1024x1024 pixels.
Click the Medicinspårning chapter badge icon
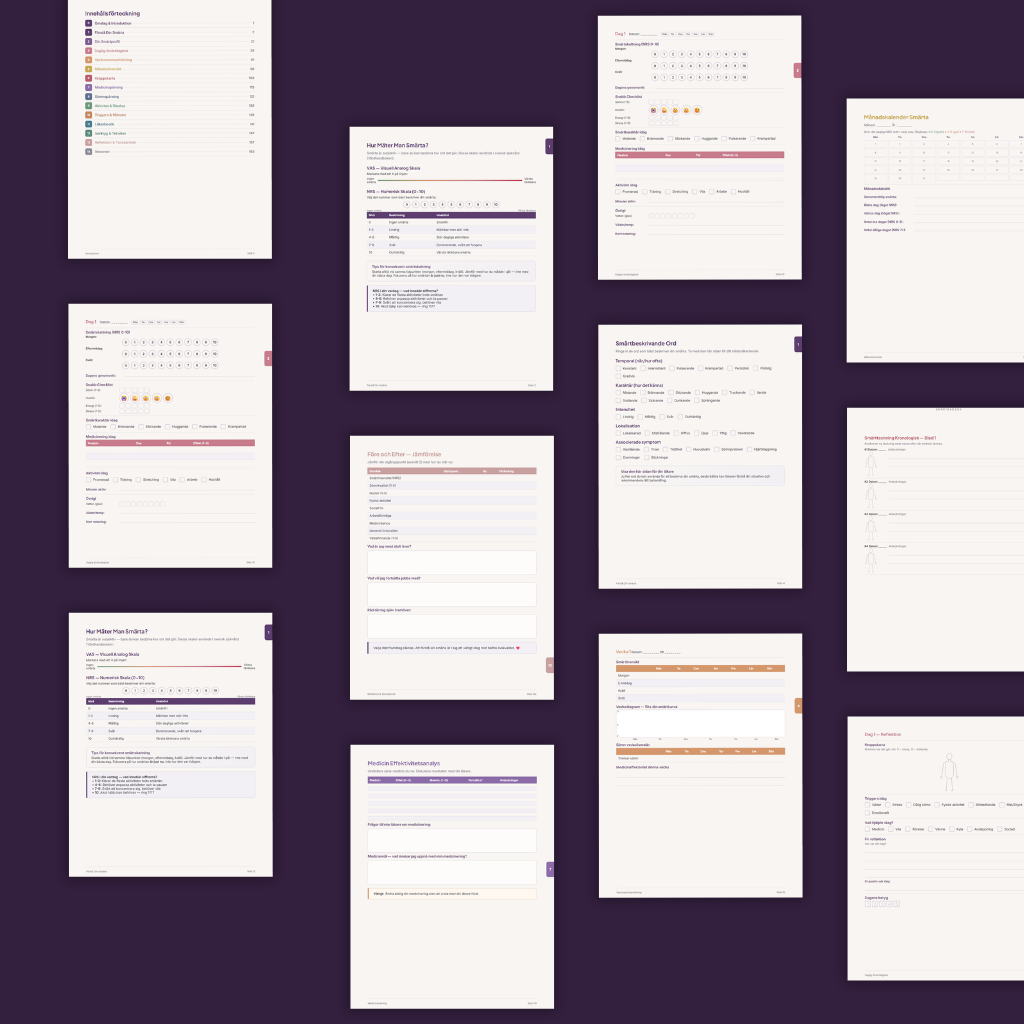click(88, 87)
